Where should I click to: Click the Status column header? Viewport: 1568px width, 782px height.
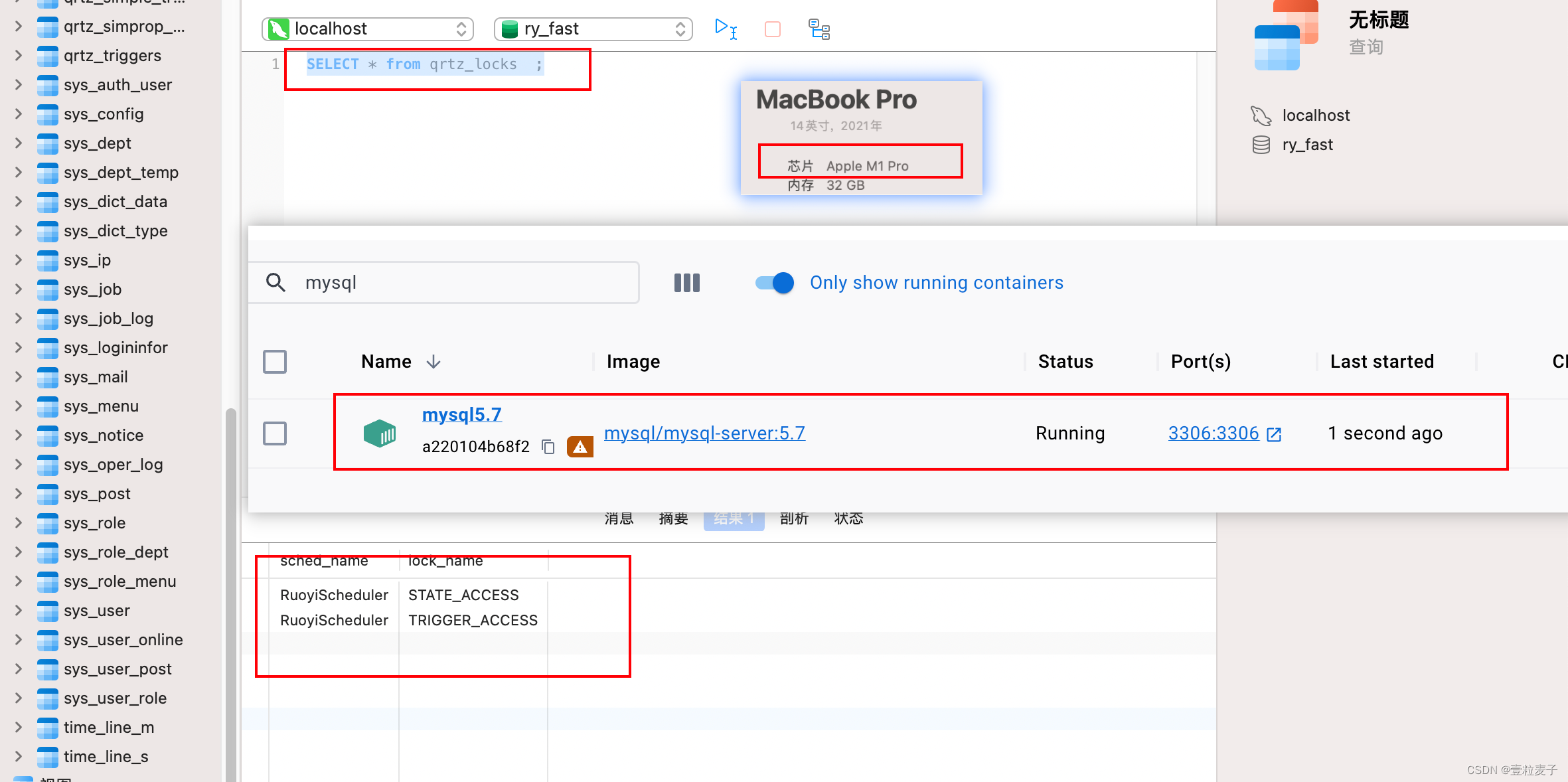(1065, 362)
